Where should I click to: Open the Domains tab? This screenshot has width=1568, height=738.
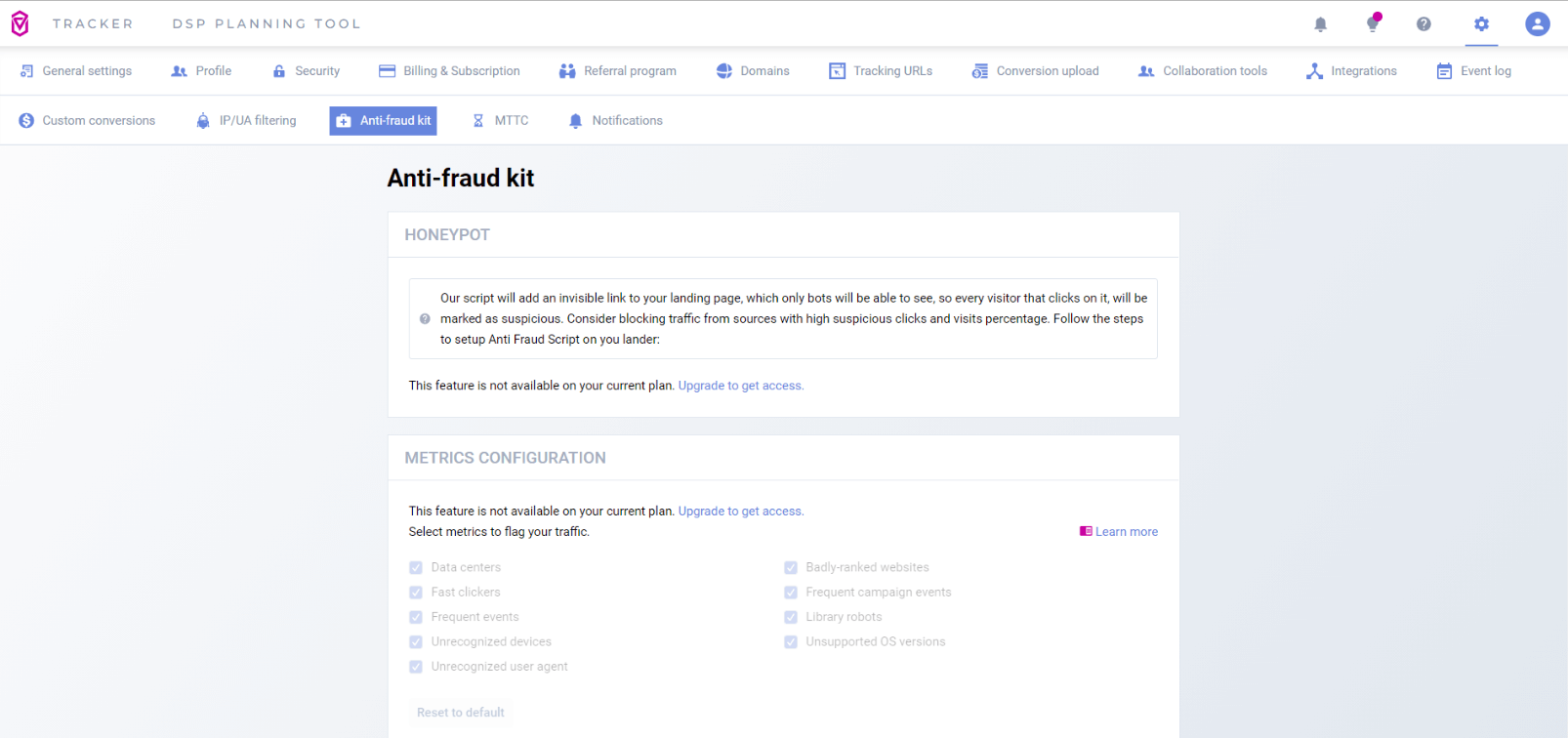point(754,71)
